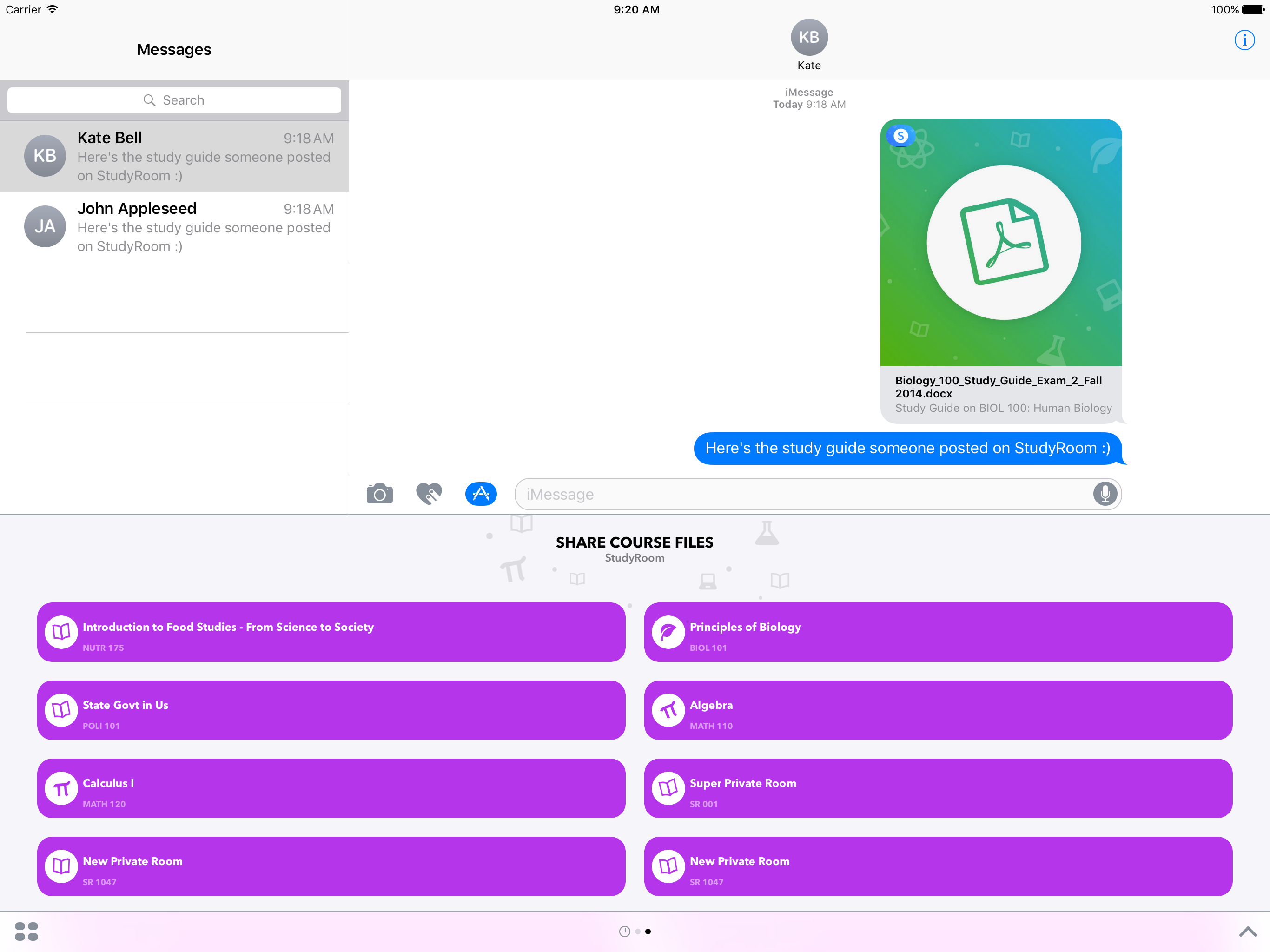Open the four-dot app drawer icon
The width and height of the screenshot is (1270, 952).
point(26,932)
